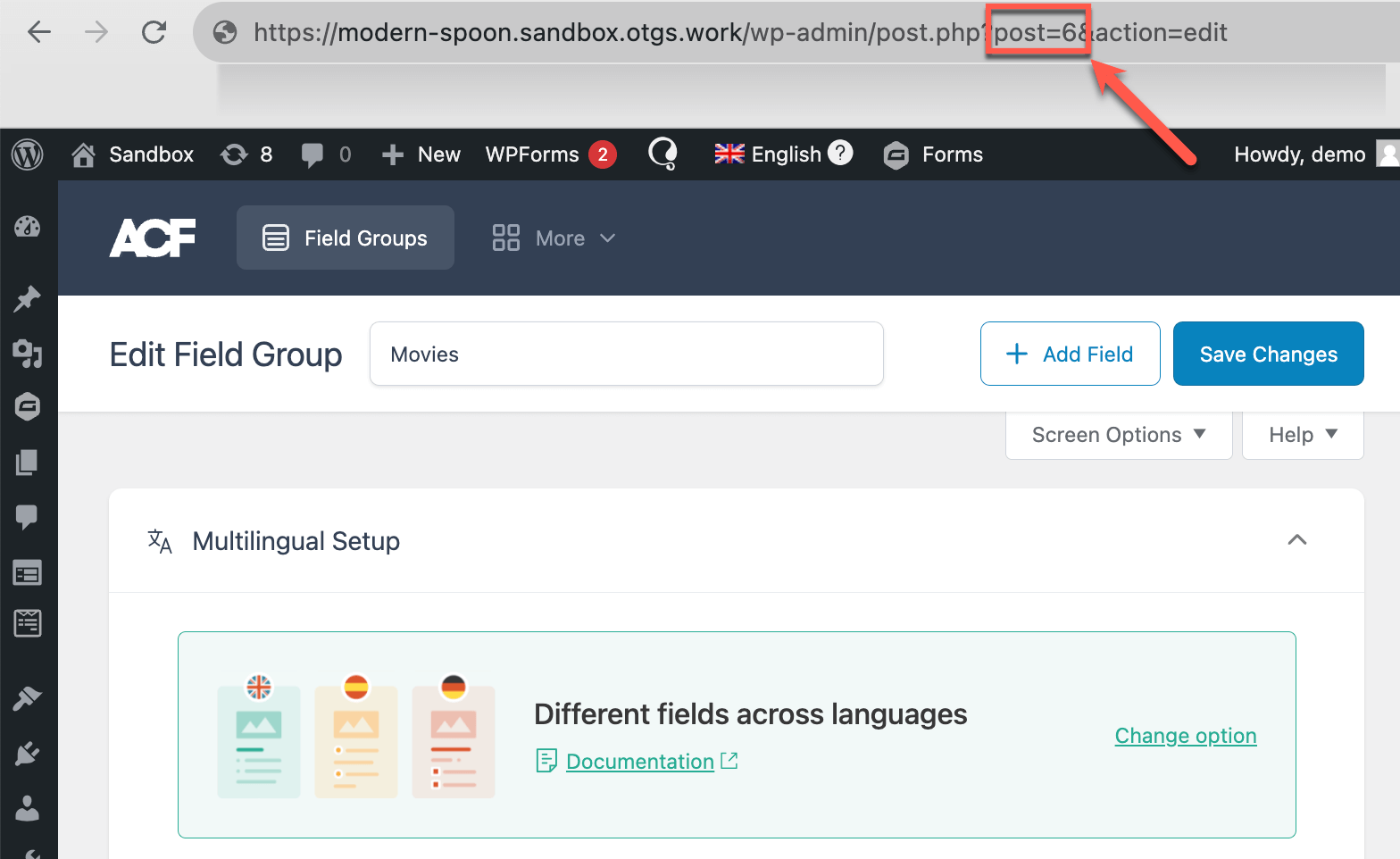The image size is (1400, 859).
Task: Open Appearance via the sidebar paintbrush icon
Action: [x=28, y=698]
